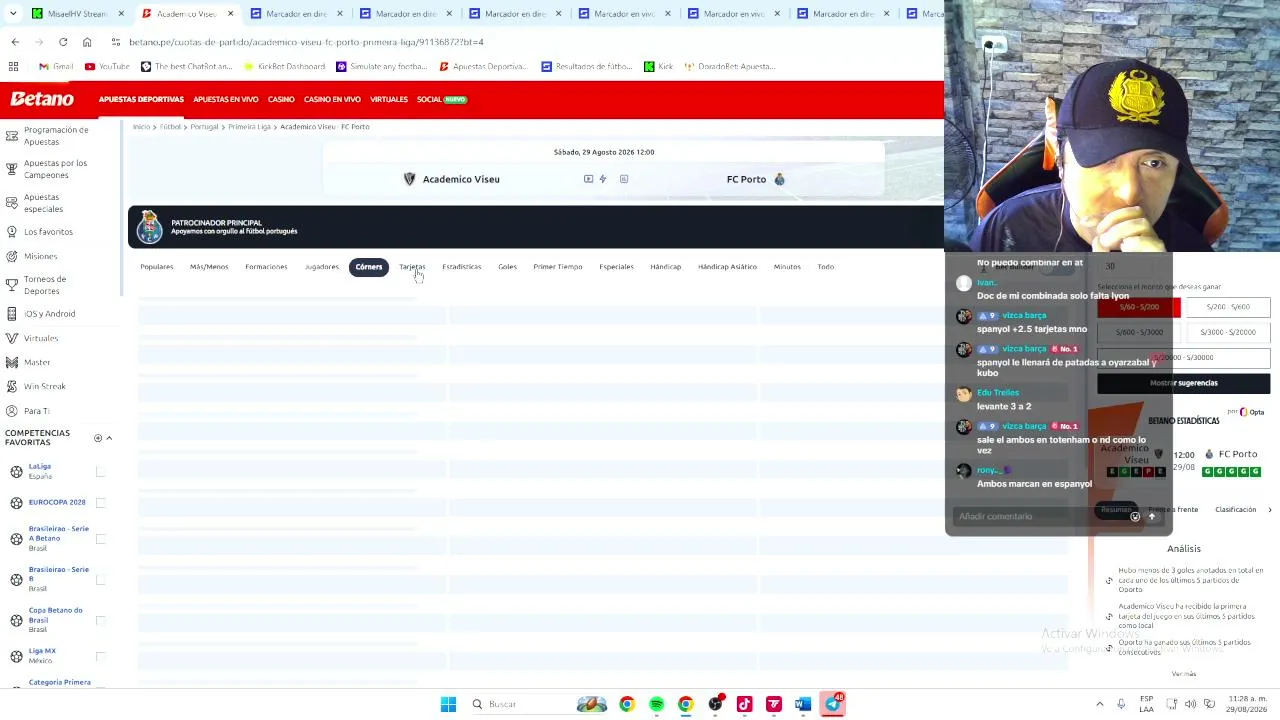The width and height of the screenshot is (1280, 720).
Task: Check the EUROCOPA 2028 checkbox
Action: point(100,502)
